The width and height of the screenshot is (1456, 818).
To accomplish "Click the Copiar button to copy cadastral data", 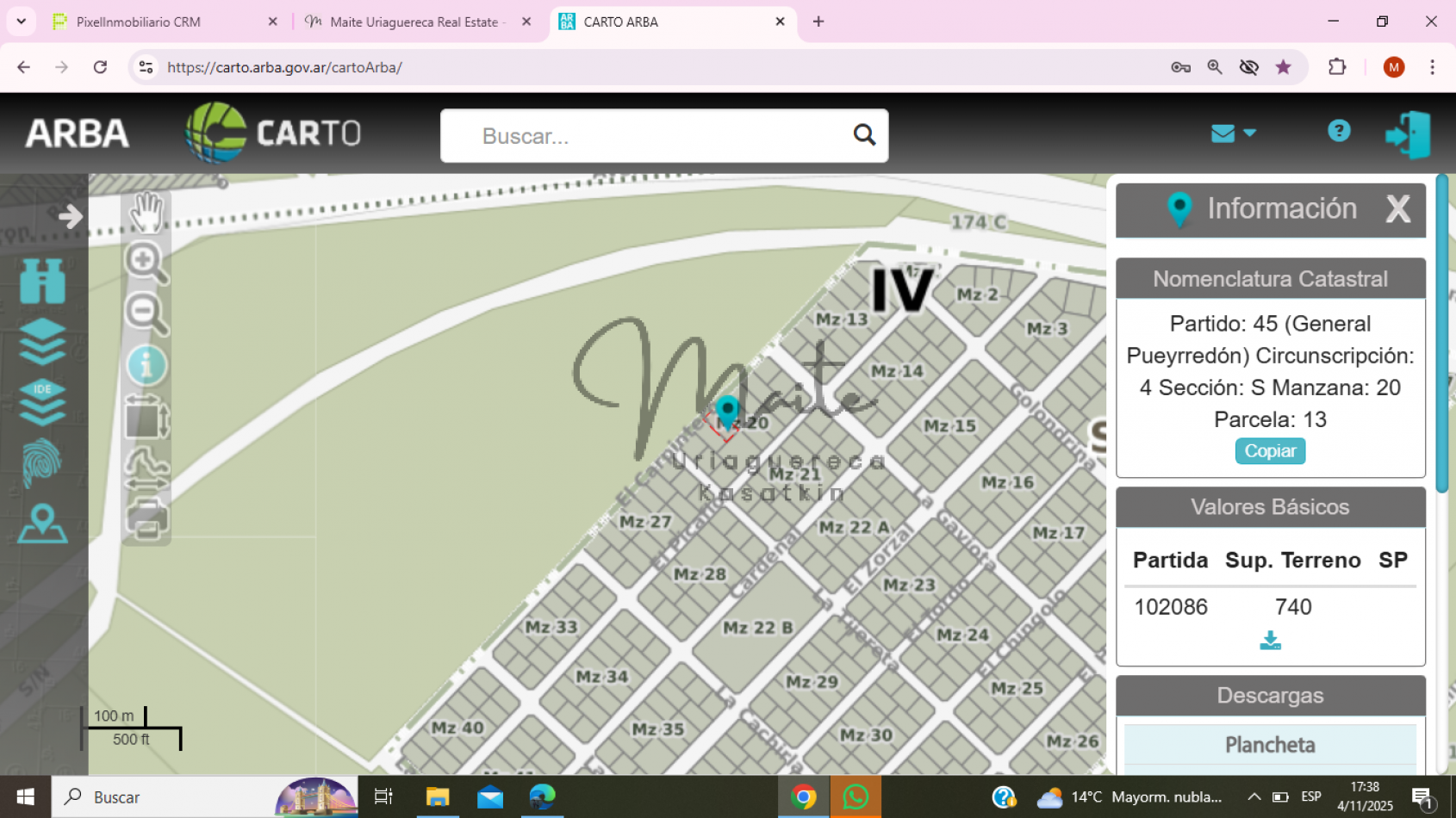I will tap(1270, 450).
